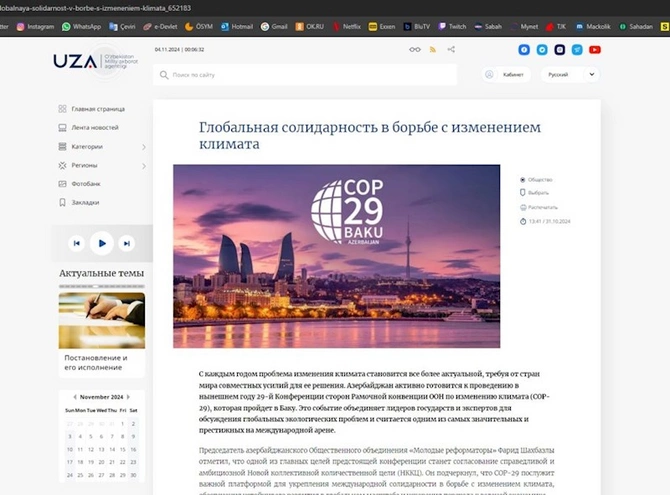Screen dimensions: 670x495
Task: Click the article headline Глобальная солидарность
Action: point(370,136)
